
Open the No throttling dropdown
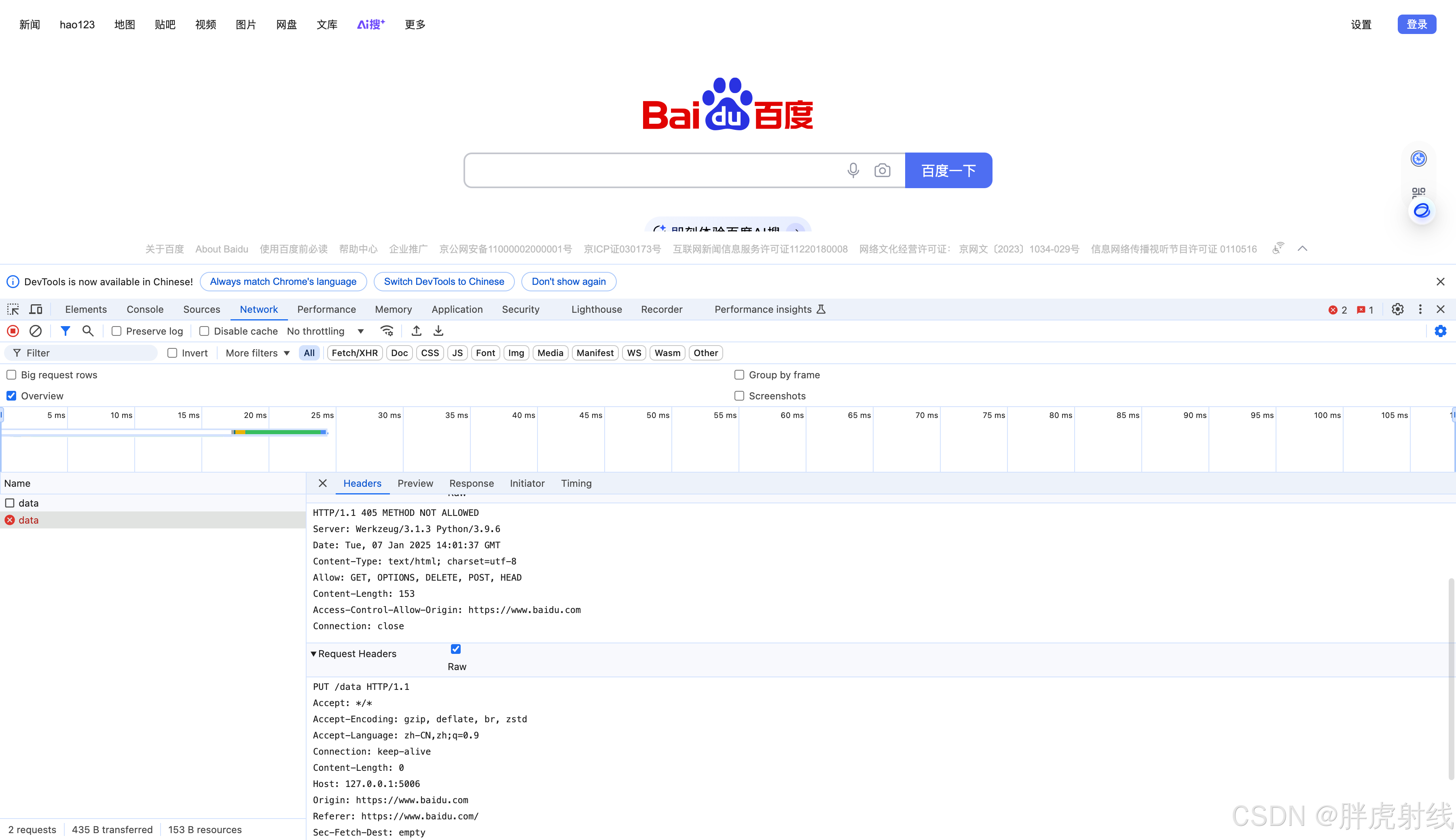pos(326,331)
